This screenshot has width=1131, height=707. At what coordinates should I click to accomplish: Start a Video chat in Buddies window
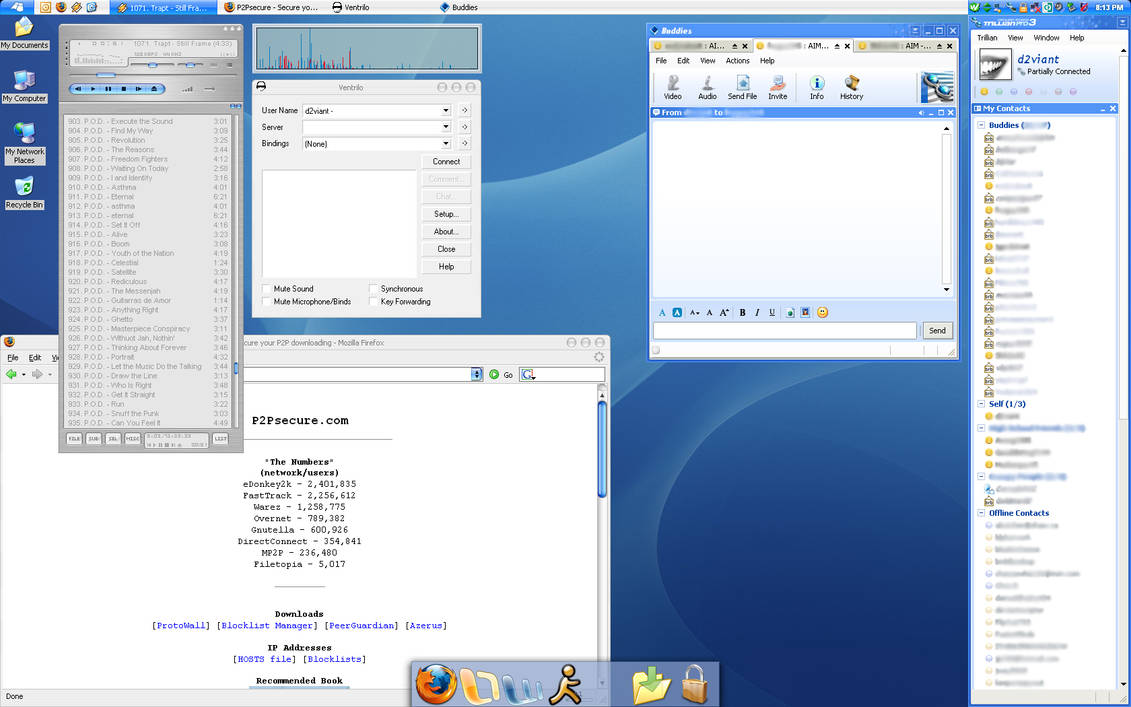tap(672, 87)
